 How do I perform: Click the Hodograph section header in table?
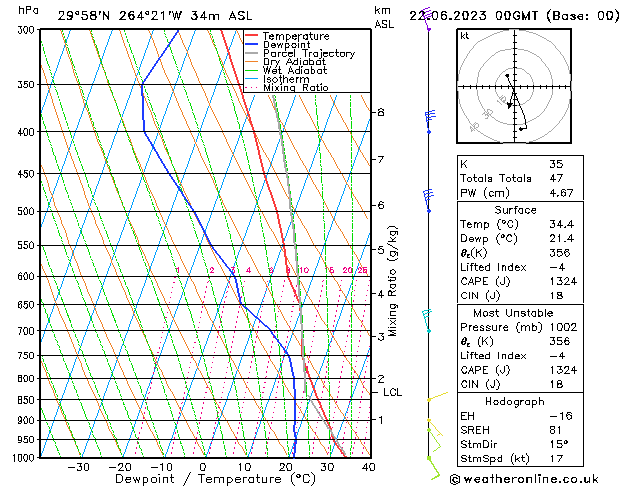pos(515,401)
